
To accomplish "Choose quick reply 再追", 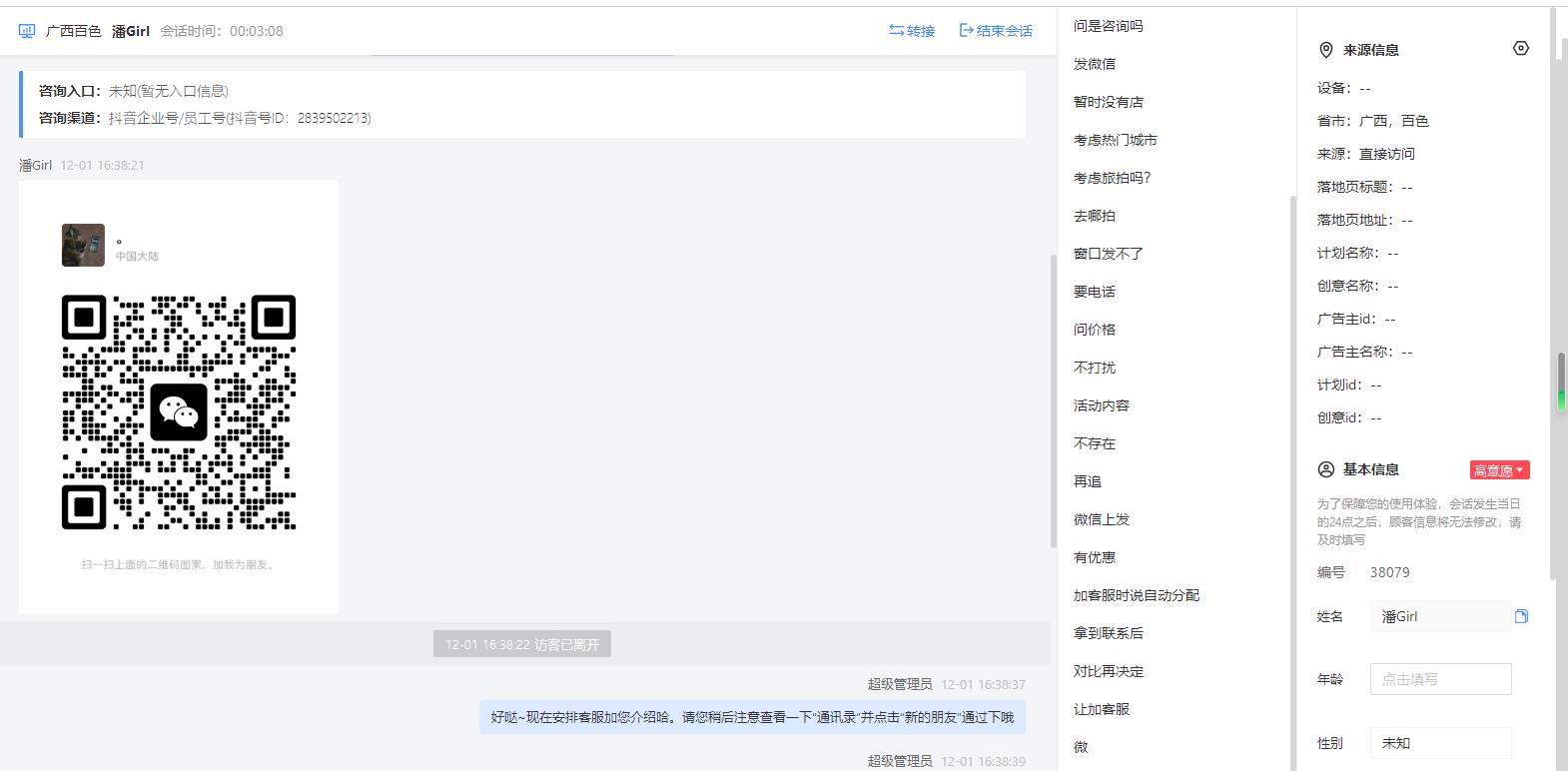I will click(x=1088, y=481).
